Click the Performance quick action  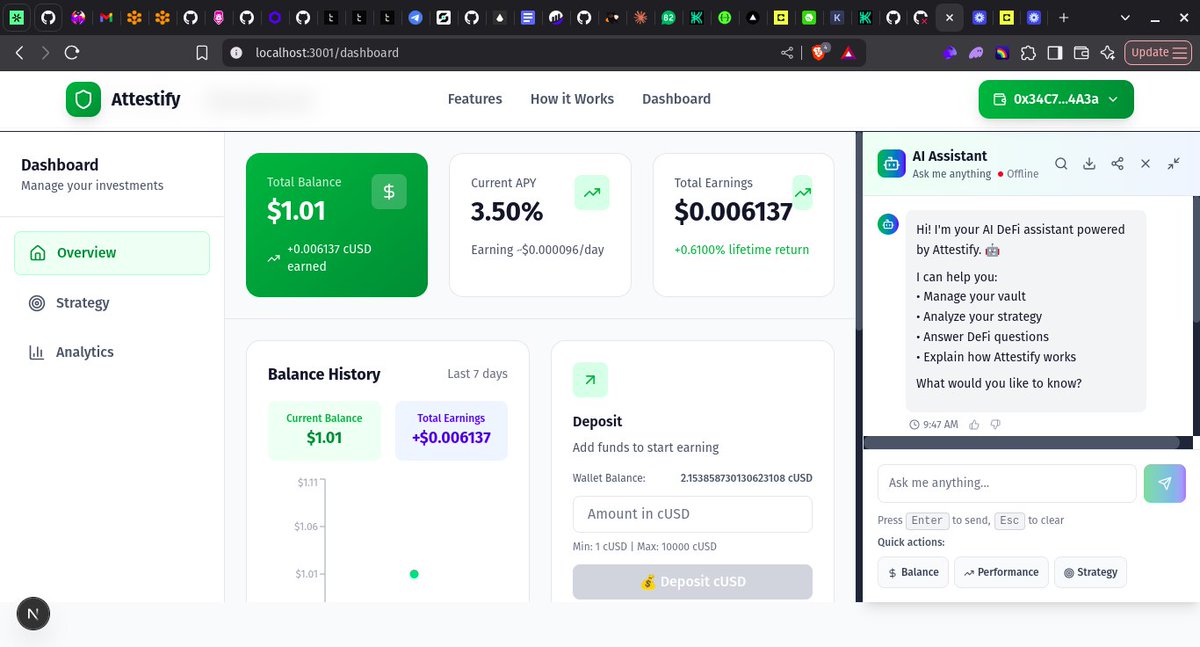click(1001, 572)
